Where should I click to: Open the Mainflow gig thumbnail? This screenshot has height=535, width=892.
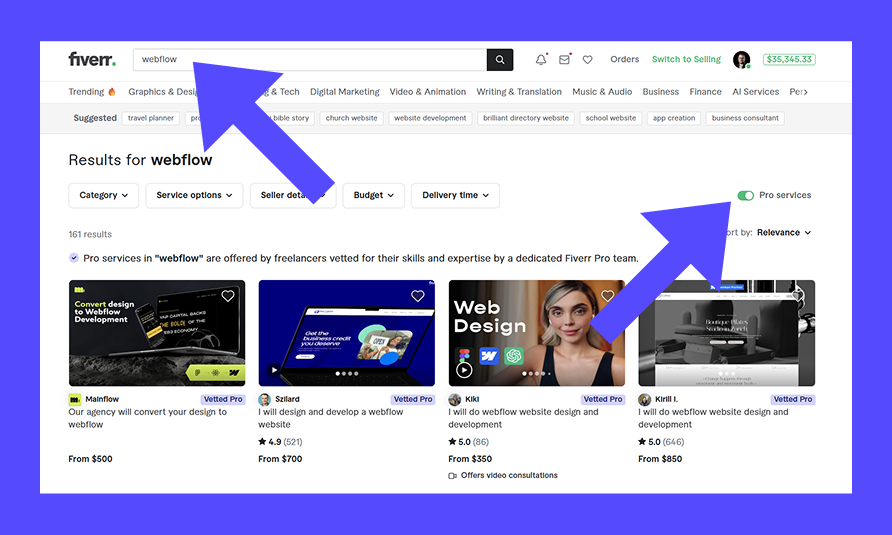click(157, 333)
